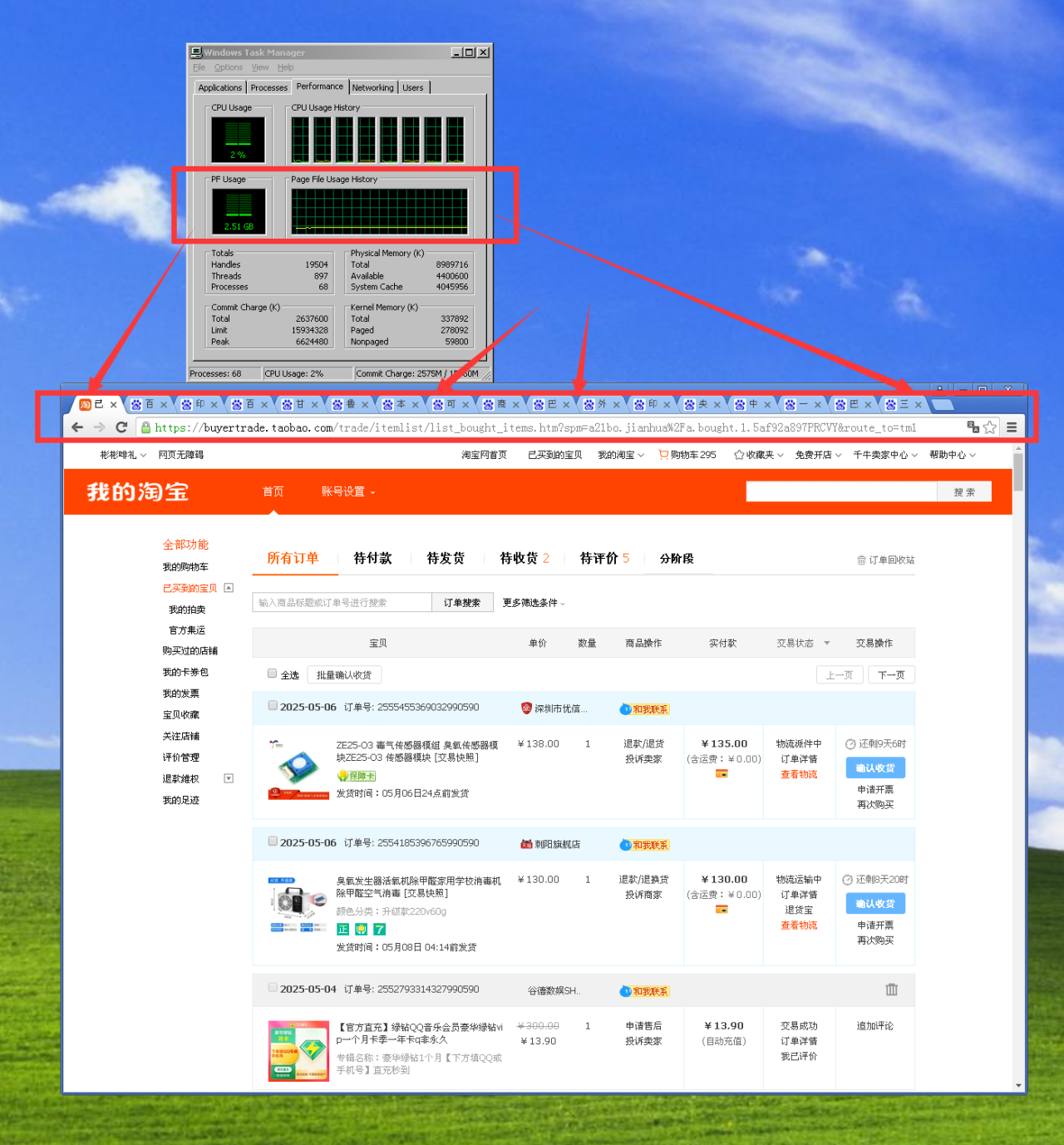
Task: Open a new tab with the new-tab button
Action: (x=942, y=405)
